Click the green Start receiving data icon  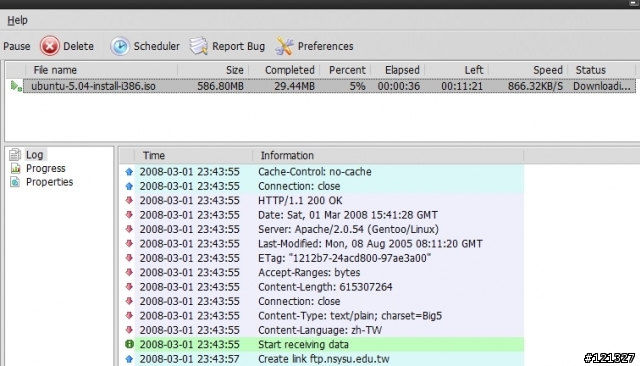coord(129,344)
